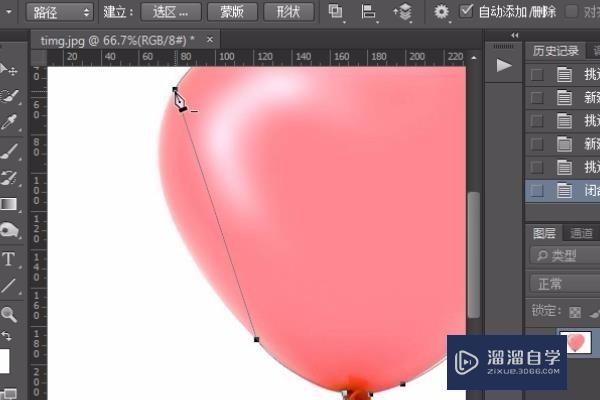Set history brush source on top history row
600x400 pixels.
click(537, 75)
